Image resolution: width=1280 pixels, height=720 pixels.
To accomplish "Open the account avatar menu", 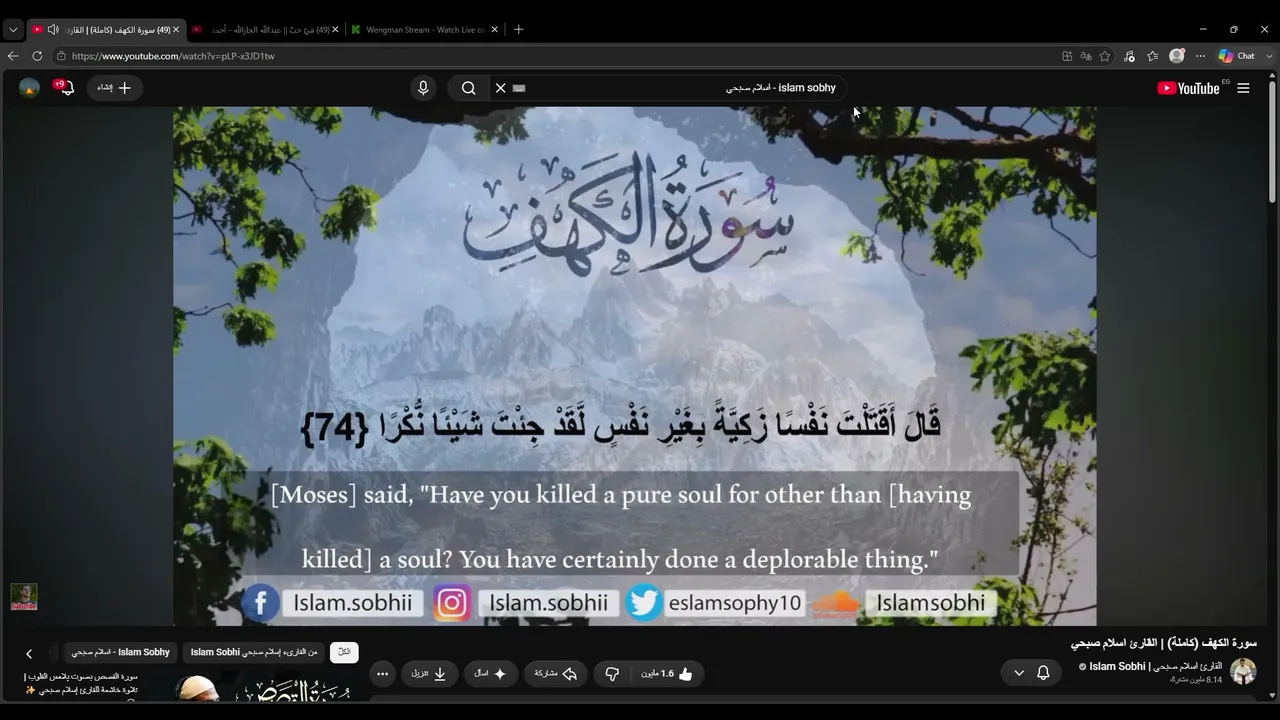I will pos(29,88).
